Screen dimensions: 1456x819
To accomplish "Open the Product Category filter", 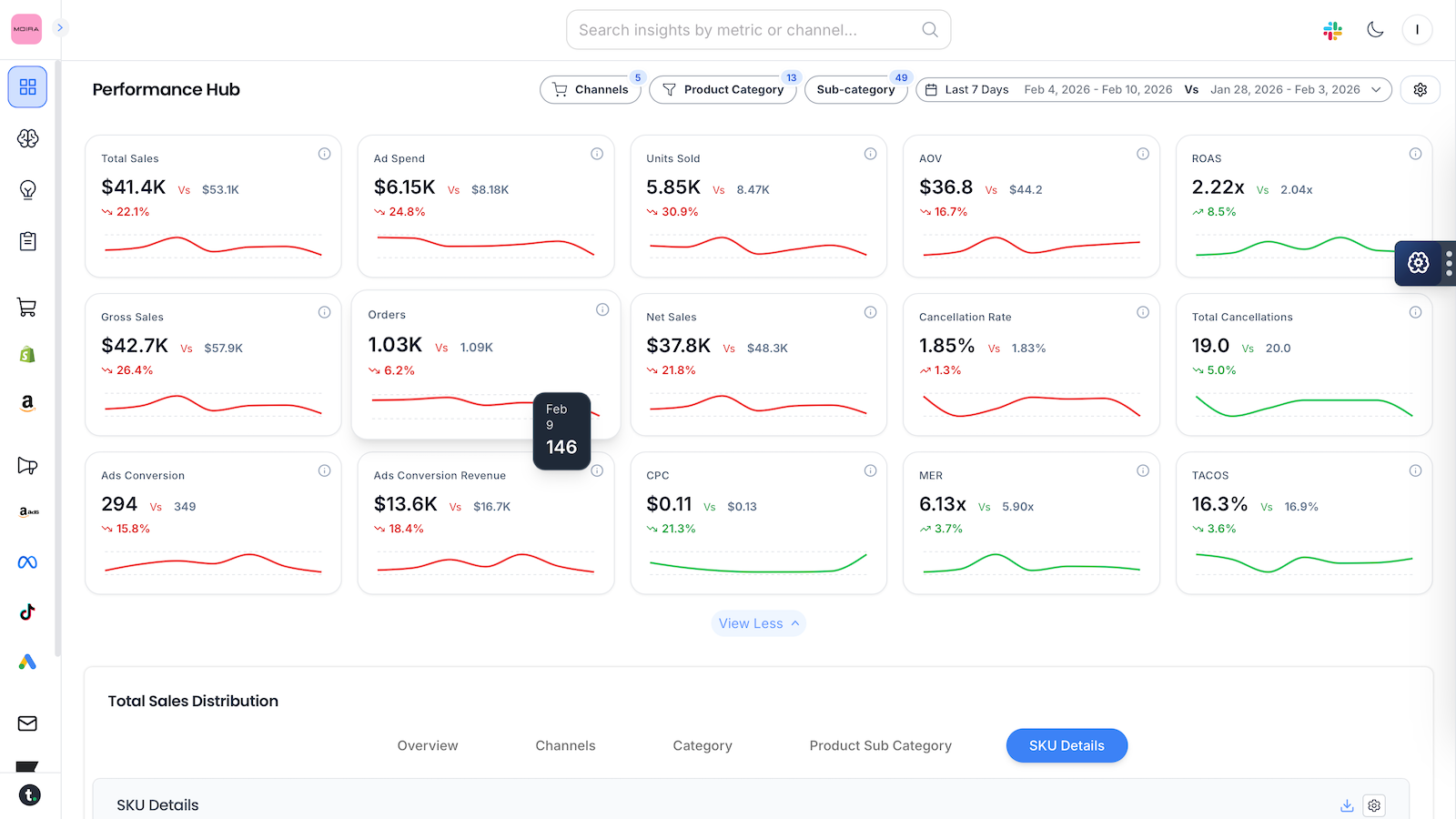I will (723, 89).
